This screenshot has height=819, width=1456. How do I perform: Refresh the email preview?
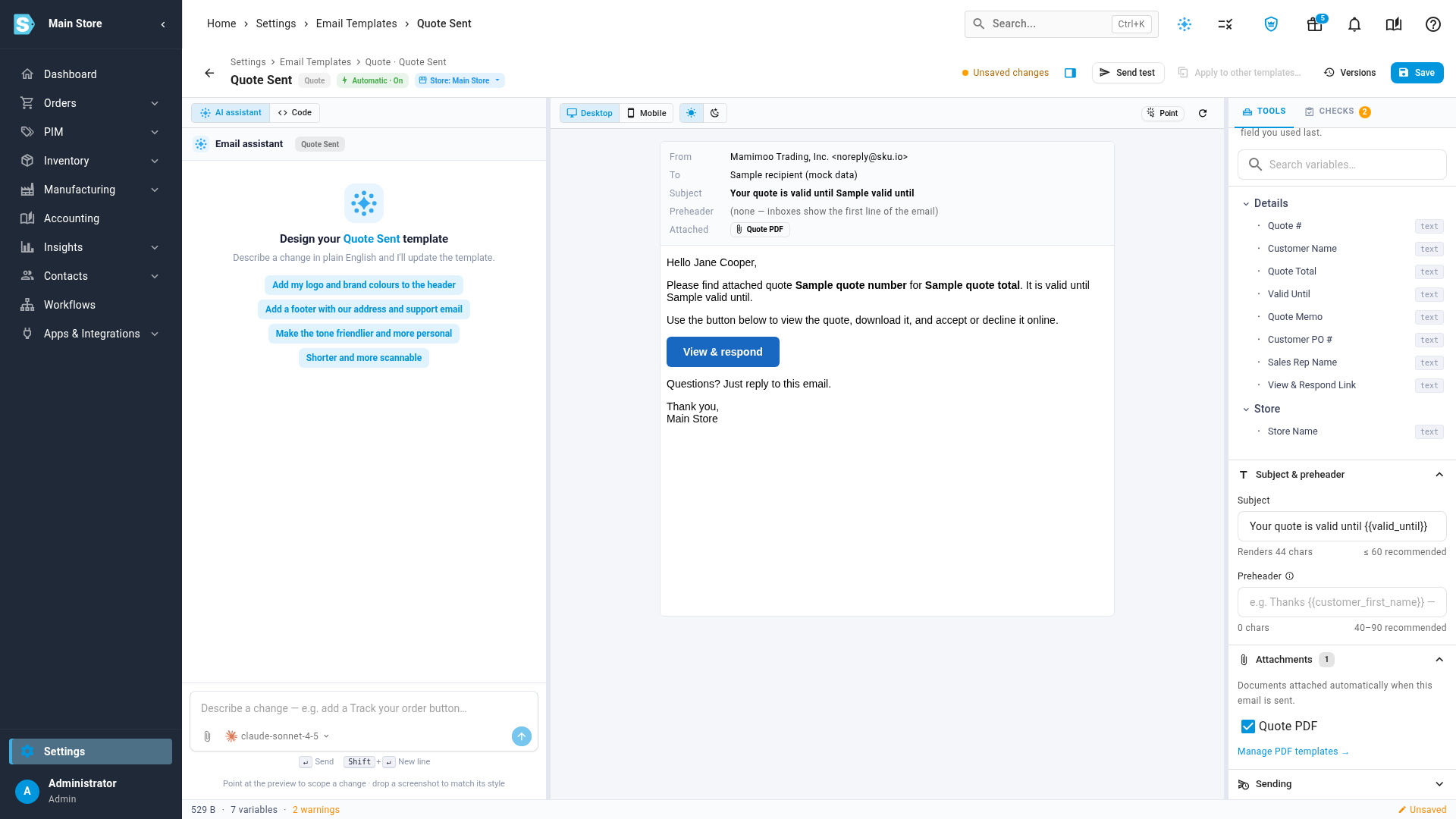point(1203,113)
